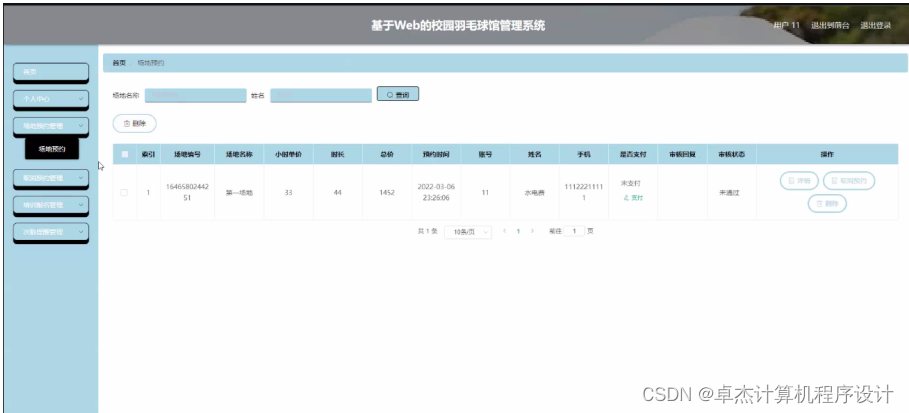Click the 预约时间 column header

coord(436,155)
